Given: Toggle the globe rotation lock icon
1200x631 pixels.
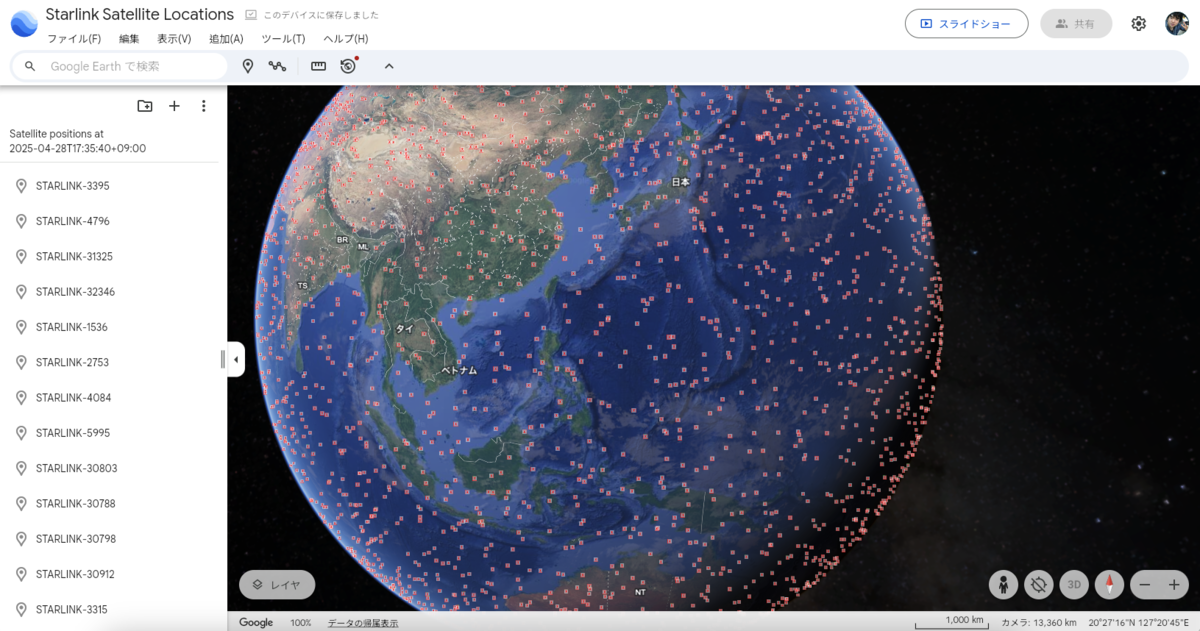Looking at the screenshot, I should point(1039,585).
